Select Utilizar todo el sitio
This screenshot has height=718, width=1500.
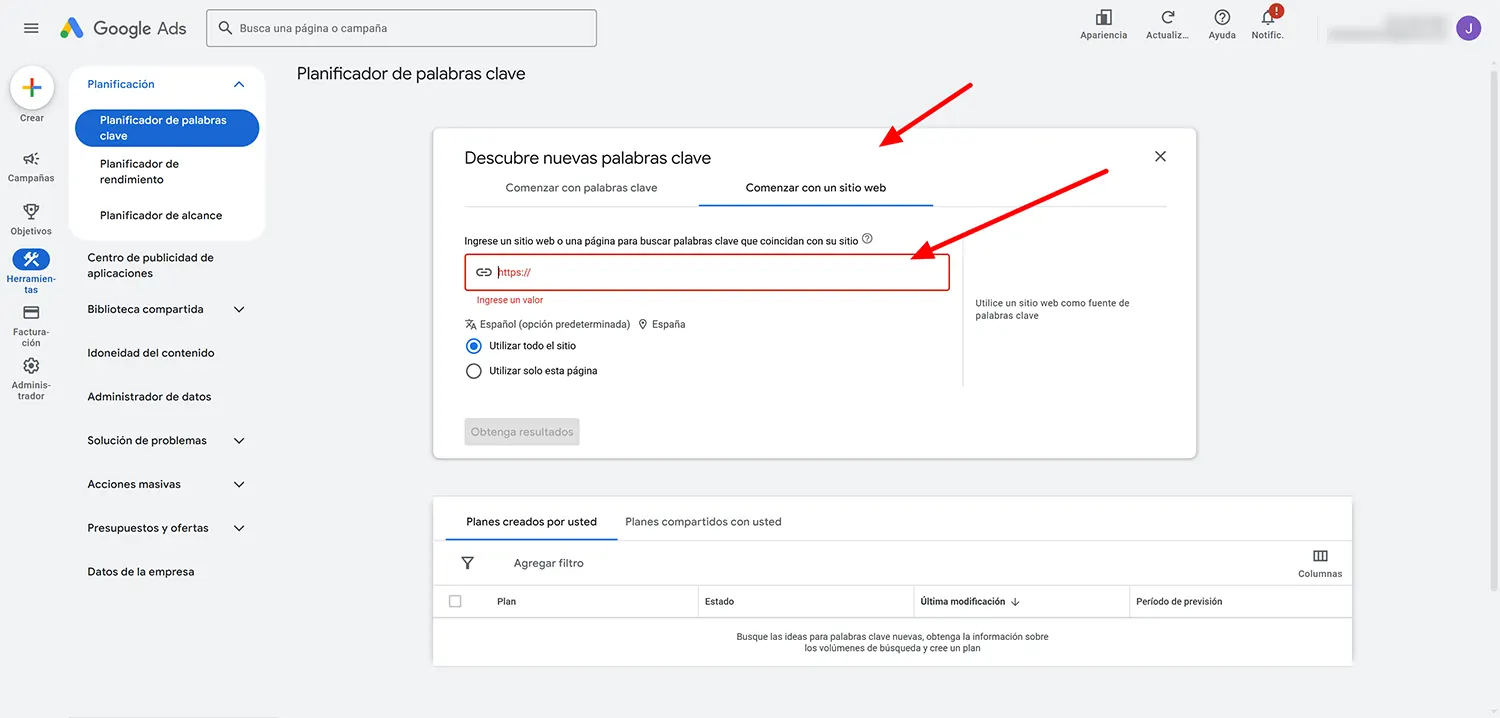coord(473,346)
